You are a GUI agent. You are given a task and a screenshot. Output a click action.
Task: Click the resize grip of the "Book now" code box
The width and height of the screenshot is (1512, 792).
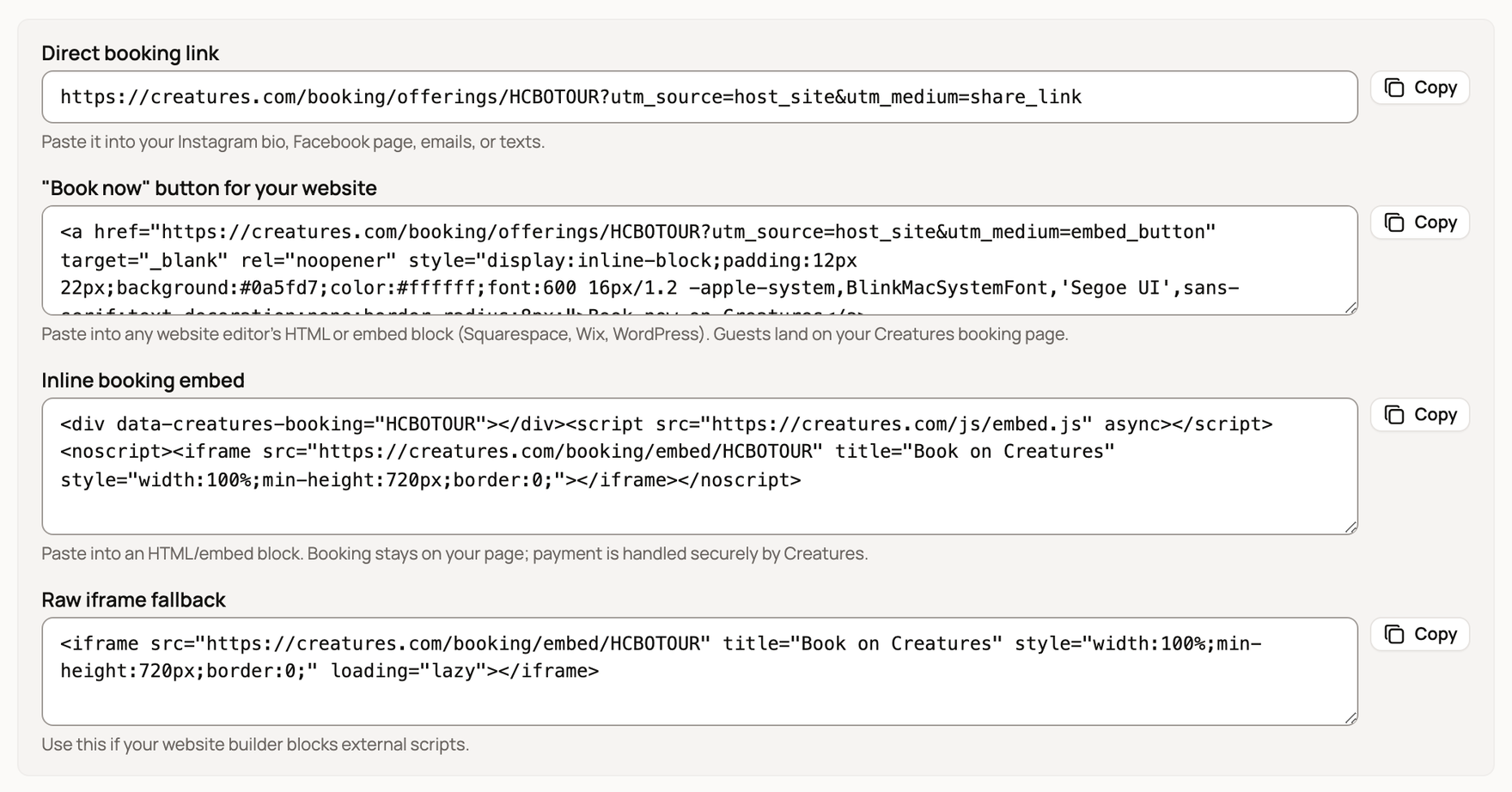1350,308
